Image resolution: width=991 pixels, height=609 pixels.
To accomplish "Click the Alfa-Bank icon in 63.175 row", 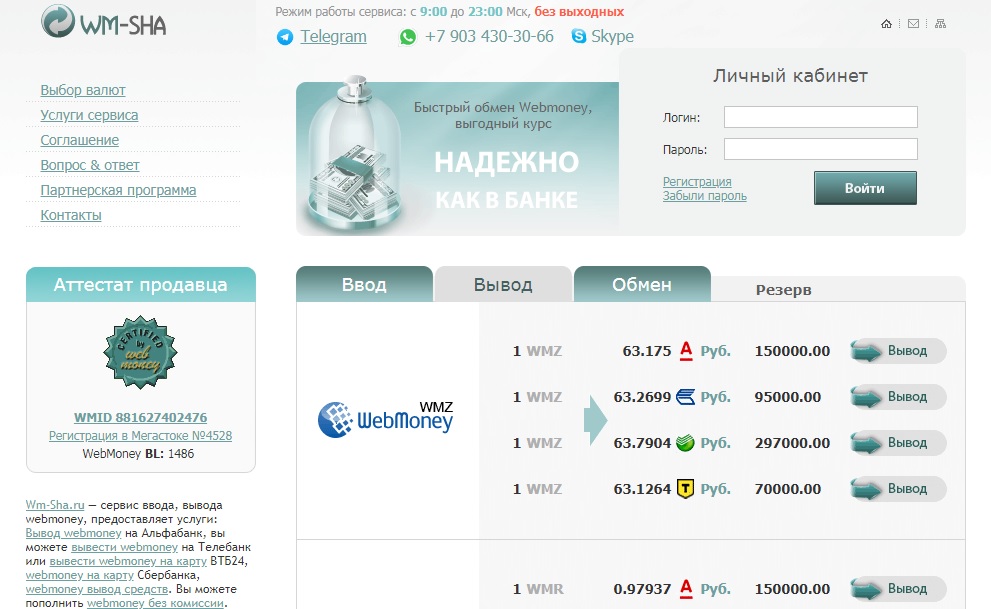I will coord(686,351).
